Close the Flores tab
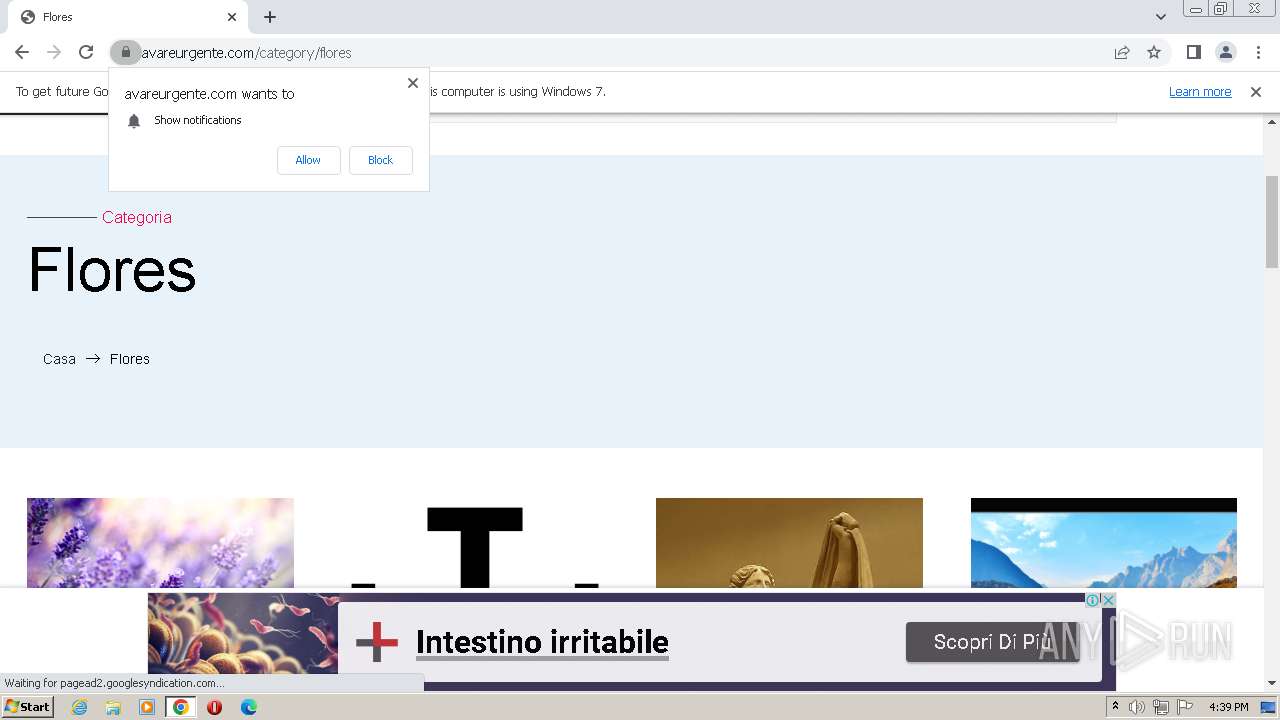The height and width of the screenshot is (720, 1280). coord(232,17)
